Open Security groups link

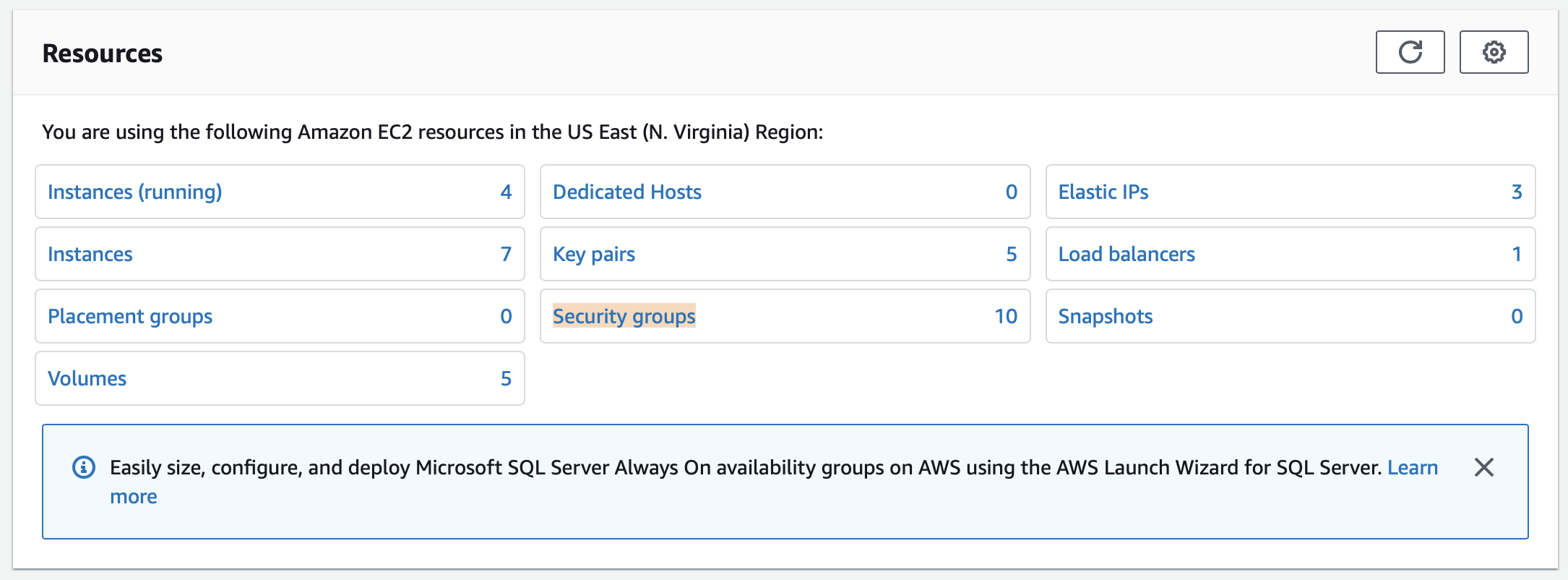click(x=624, y=317)
